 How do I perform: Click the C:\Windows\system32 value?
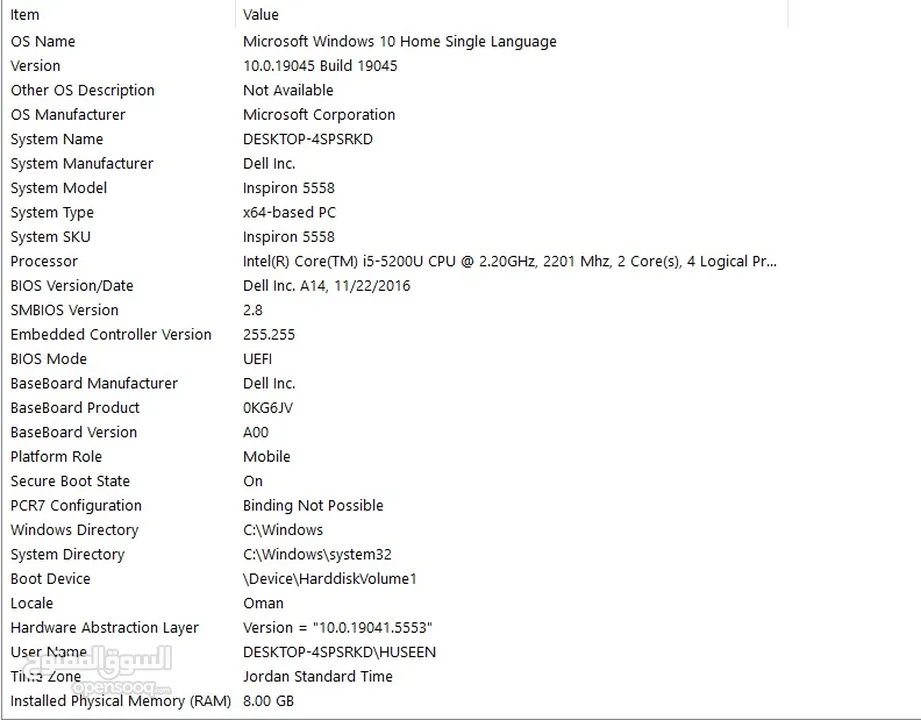click(317, 554)
